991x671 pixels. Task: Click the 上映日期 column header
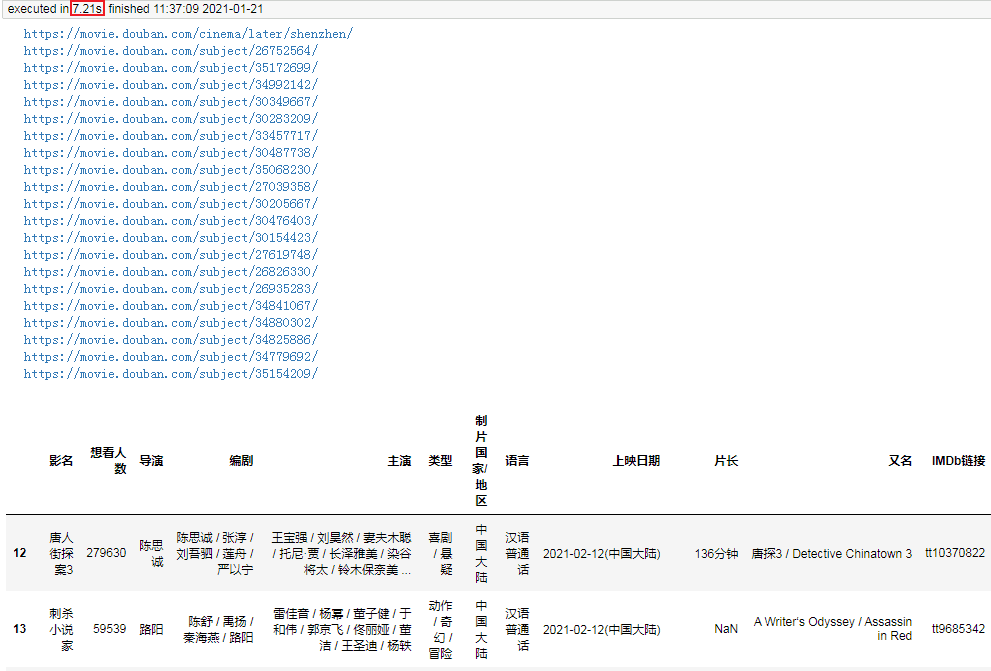636,461
